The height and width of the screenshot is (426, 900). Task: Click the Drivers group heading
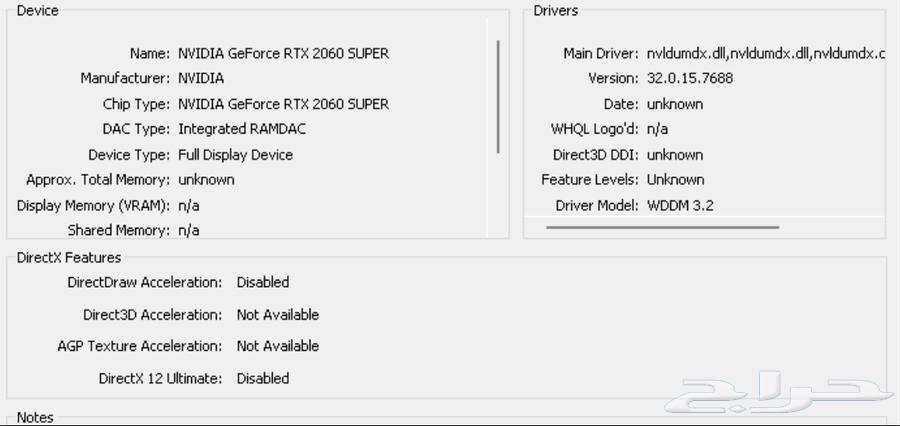(556, 11)
